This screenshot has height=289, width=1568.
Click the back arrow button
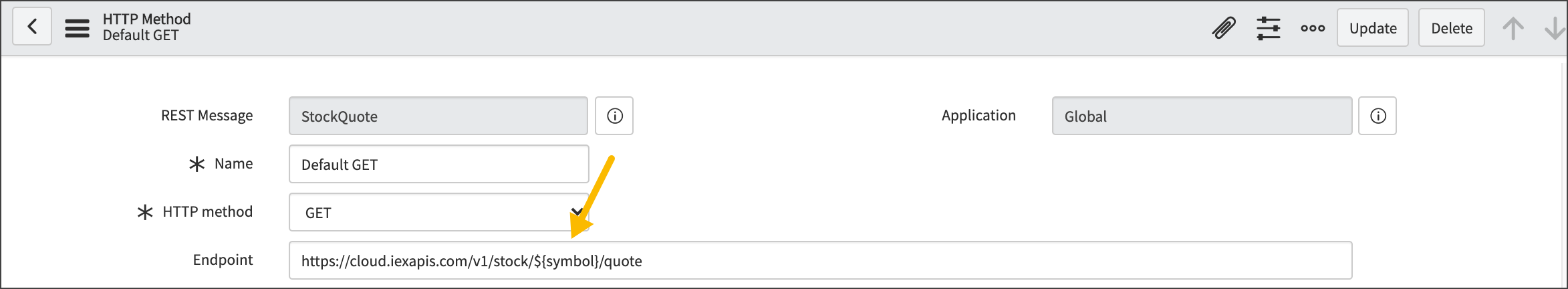(32, 27)
